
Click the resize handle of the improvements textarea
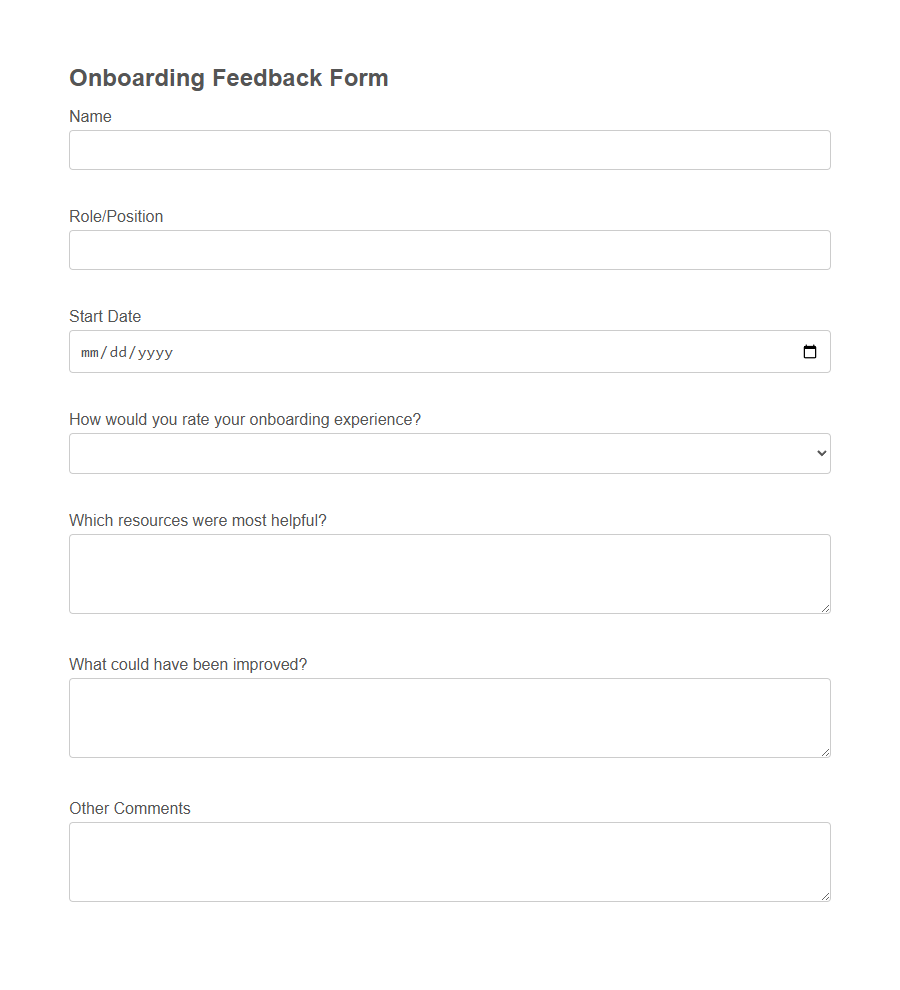pos(825,754)
